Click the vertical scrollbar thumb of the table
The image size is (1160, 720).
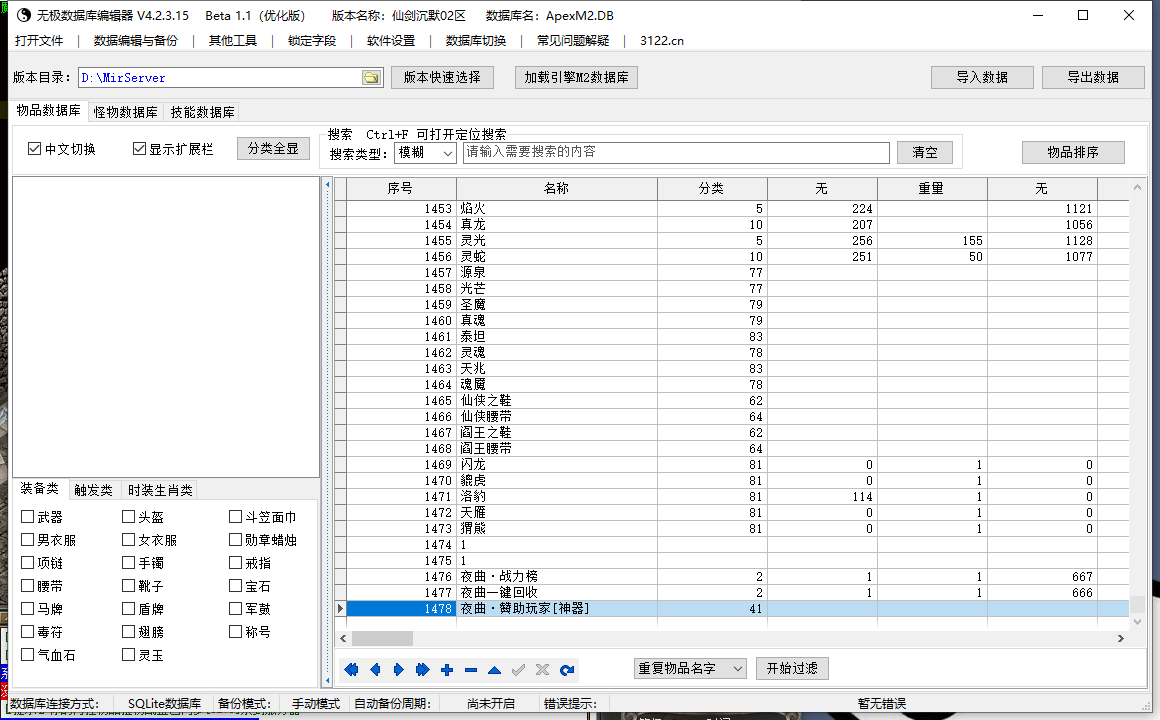click(1137, 605)
